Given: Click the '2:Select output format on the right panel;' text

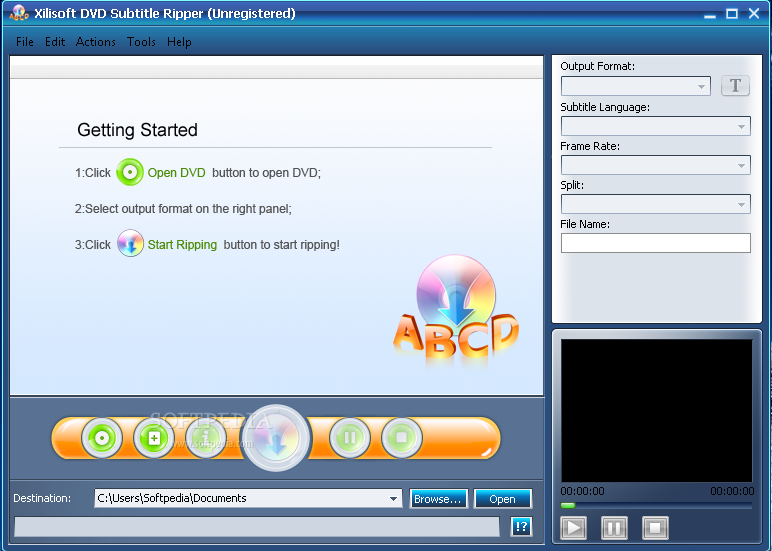Looking at the screenshot, I should pyautogui.click(x=183, y=209).
